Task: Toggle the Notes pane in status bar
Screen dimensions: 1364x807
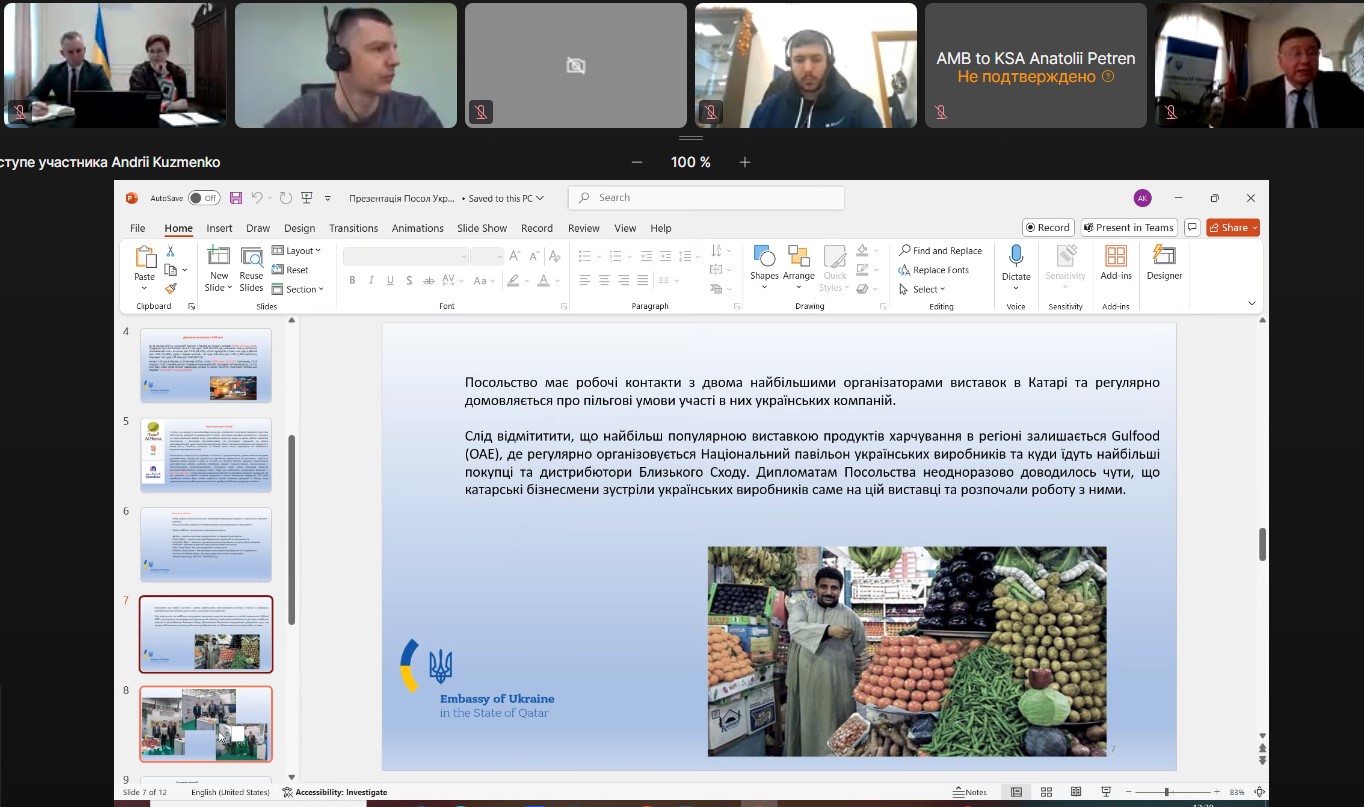Action: pyautogui.click(x=969, y=792)
